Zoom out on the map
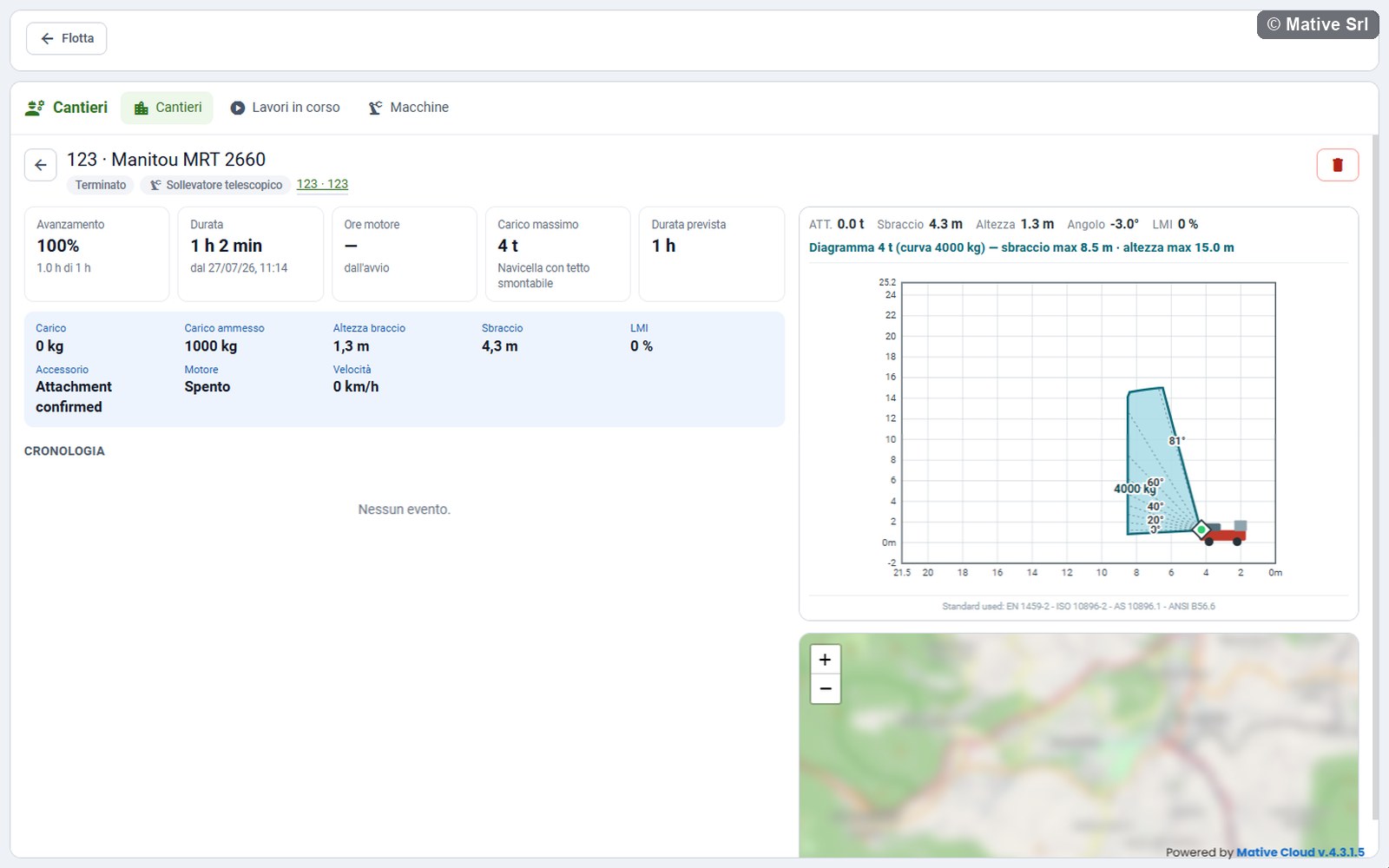Image resolution: width=1389 pixels, height=868 pixels. tap(825, 688)
